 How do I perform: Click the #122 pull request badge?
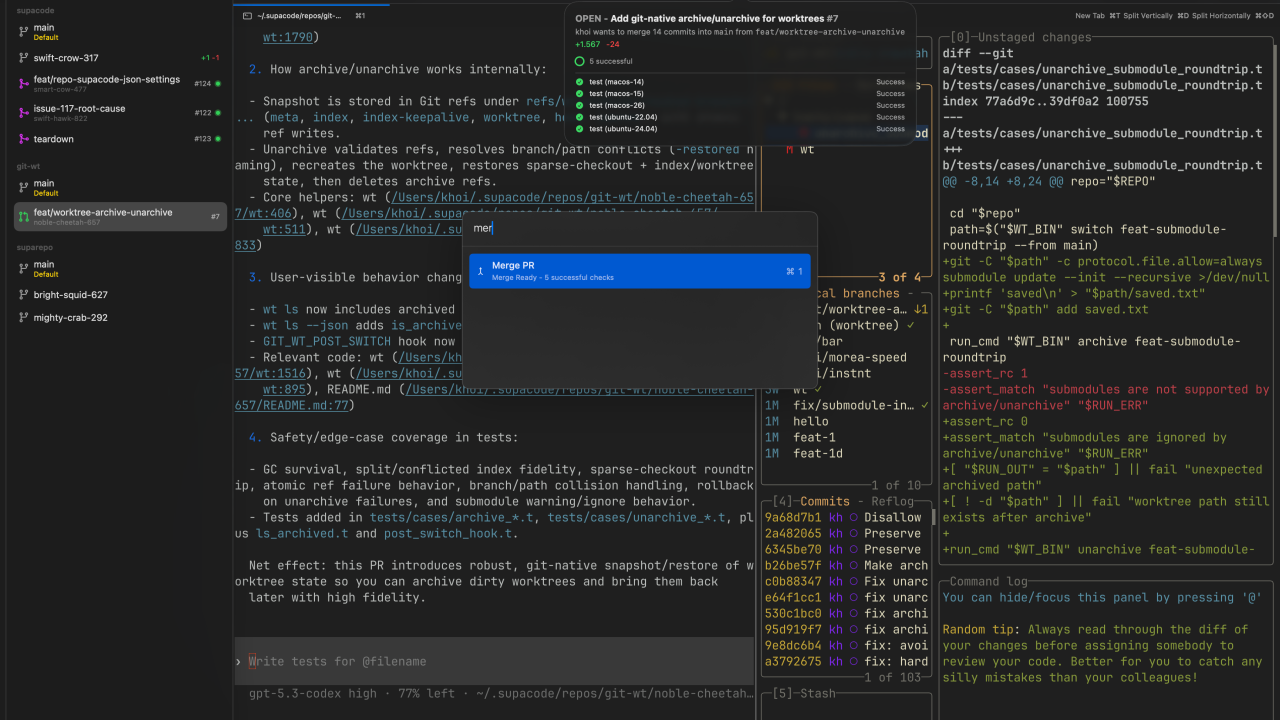coord(203,113)
